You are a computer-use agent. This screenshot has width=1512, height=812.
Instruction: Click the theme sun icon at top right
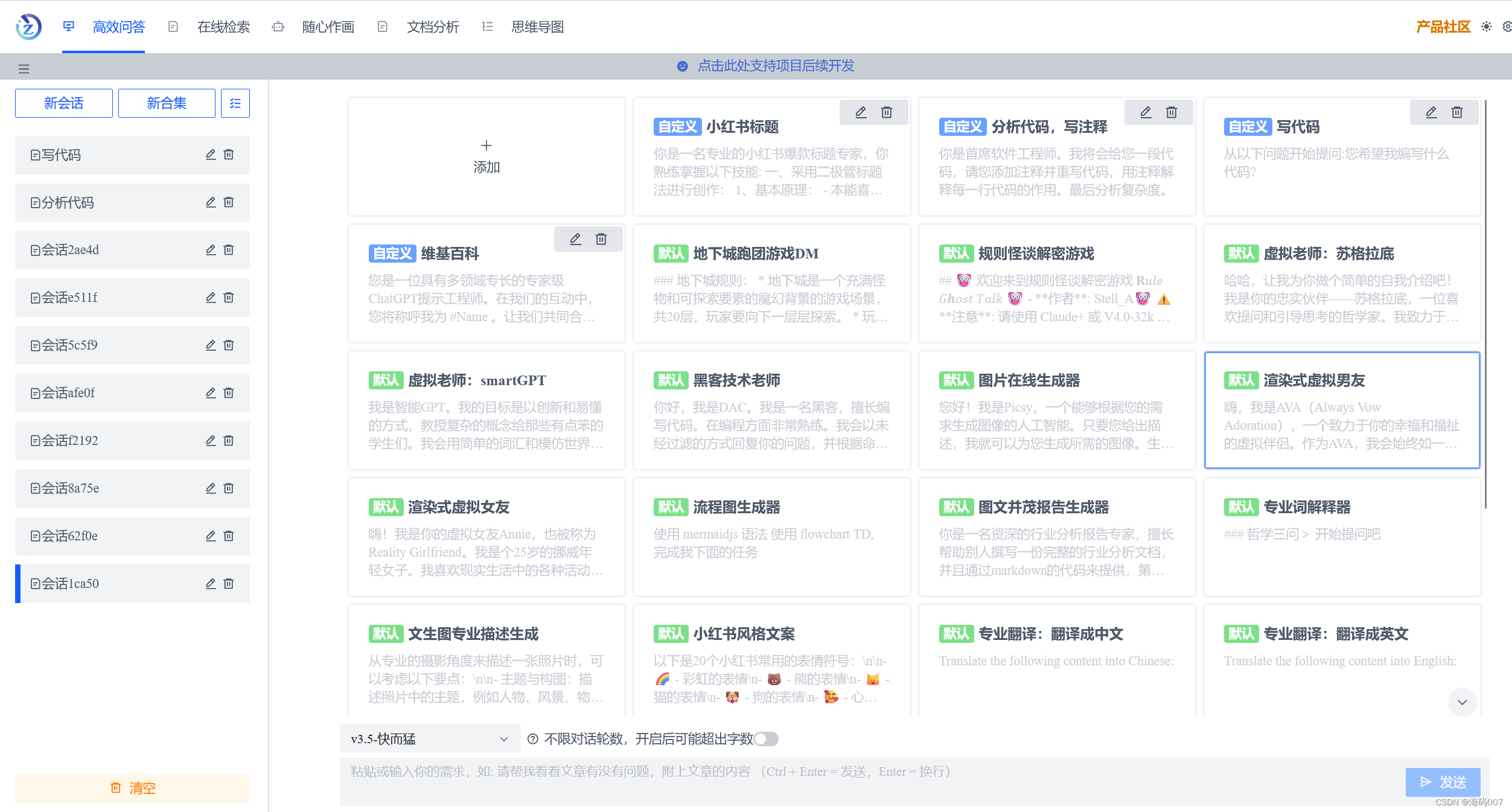(1486, 27)
